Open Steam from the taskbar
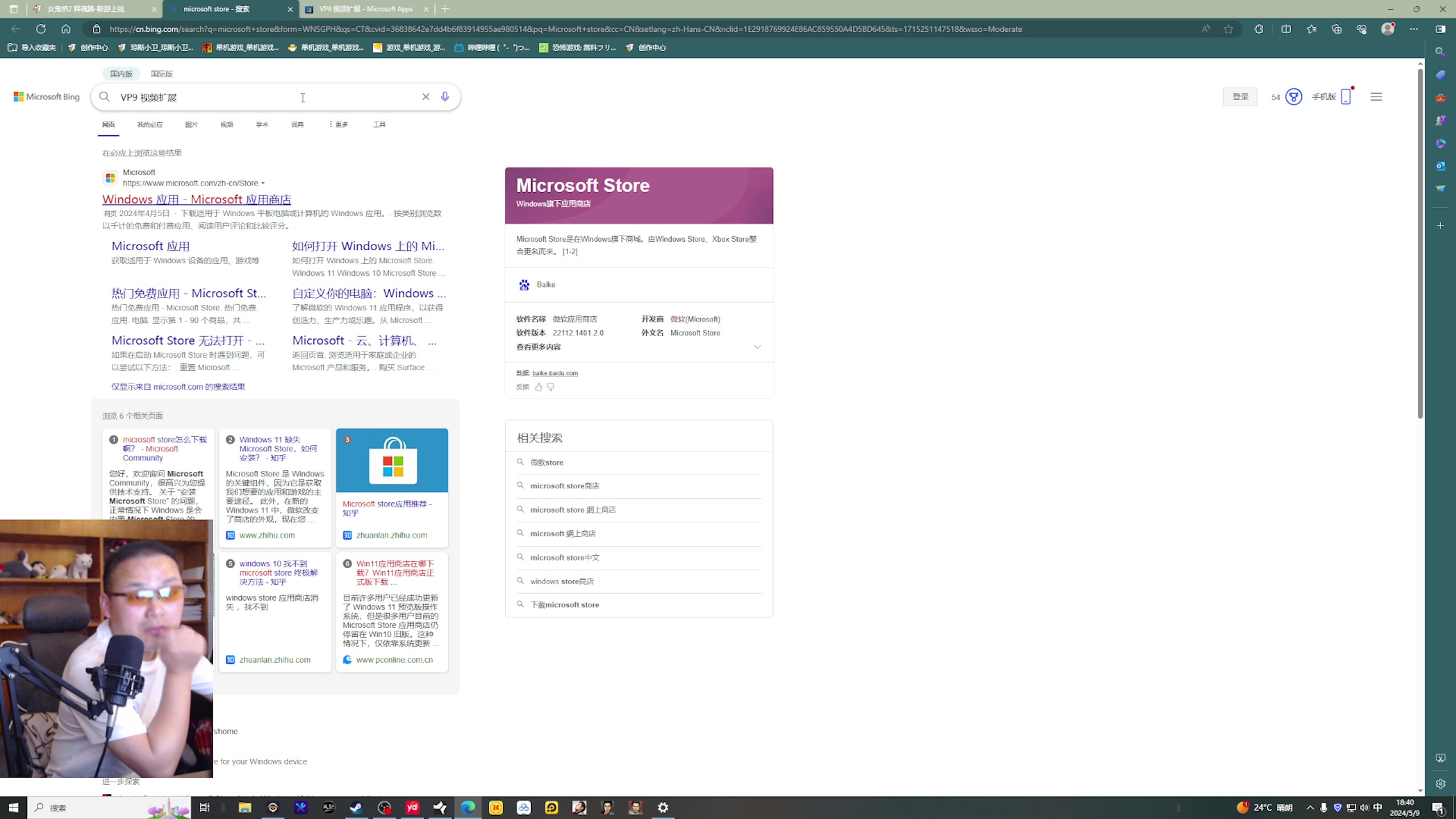The height and width of the screenshot is (819, 1456). [x=356, y=807]
